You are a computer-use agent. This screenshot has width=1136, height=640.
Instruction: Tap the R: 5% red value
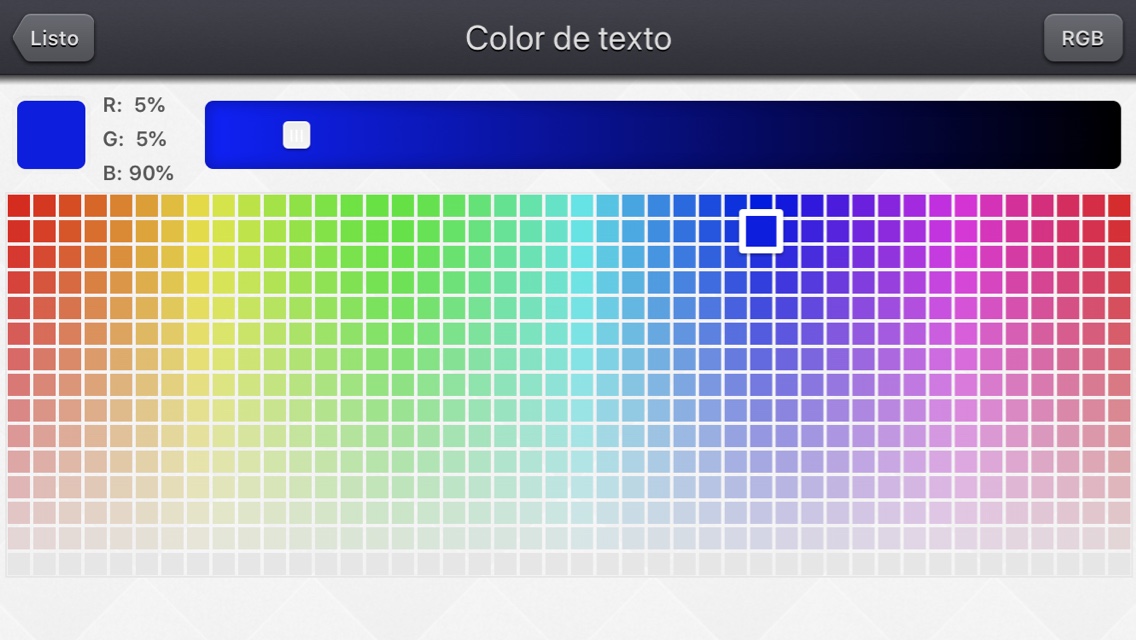click(x=134, y=105)
